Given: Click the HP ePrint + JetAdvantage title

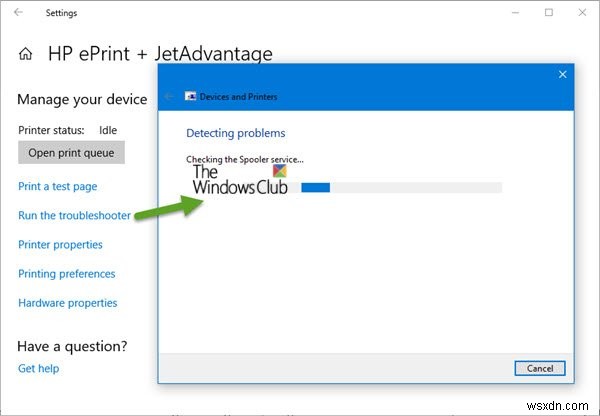Looking at the screenshot, I should (160, 55).
